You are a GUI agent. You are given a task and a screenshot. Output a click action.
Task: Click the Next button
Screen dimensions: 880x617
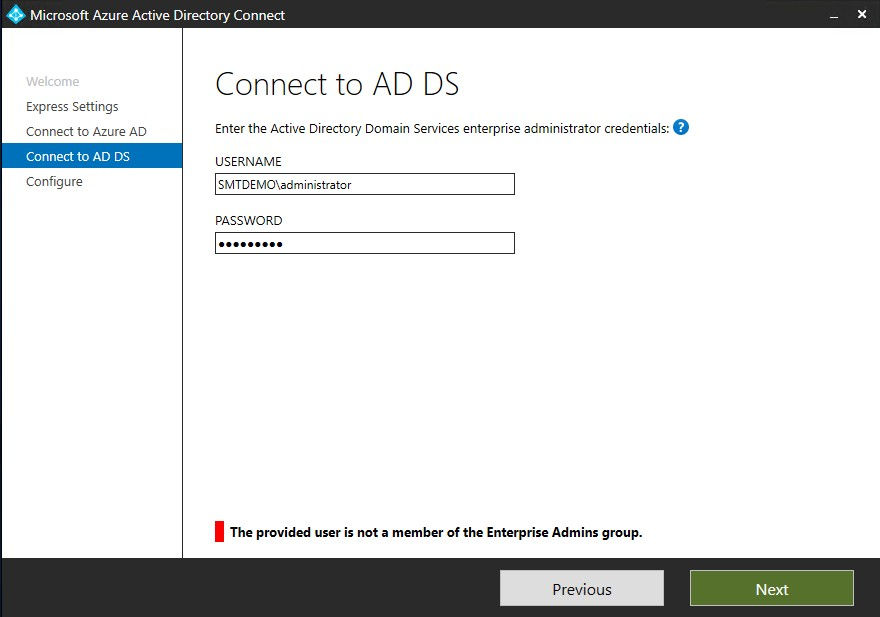[772, 588]
